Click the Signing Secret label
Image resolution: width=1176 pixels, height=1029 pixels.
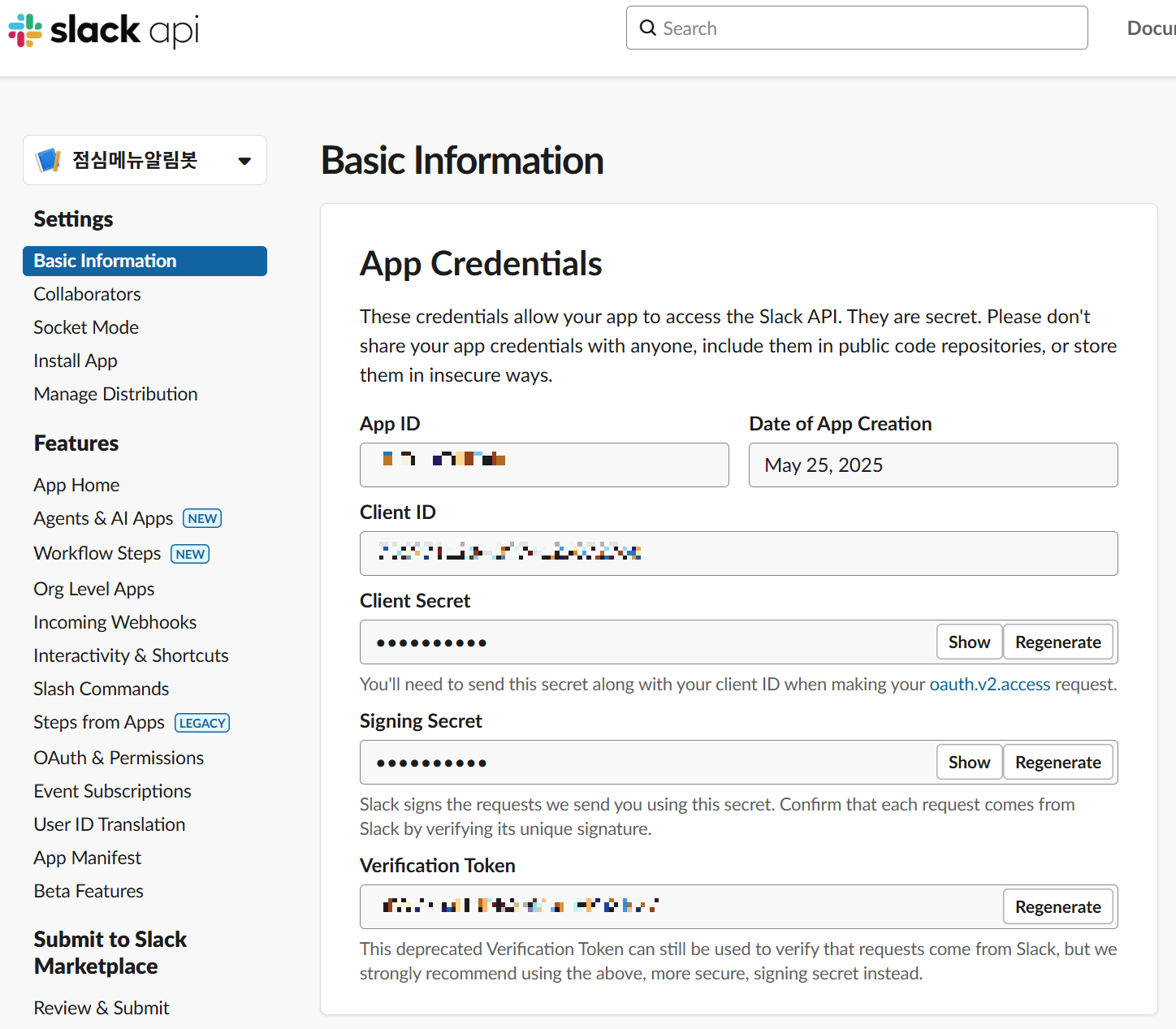pyautogui.click(x=421, y=721)
